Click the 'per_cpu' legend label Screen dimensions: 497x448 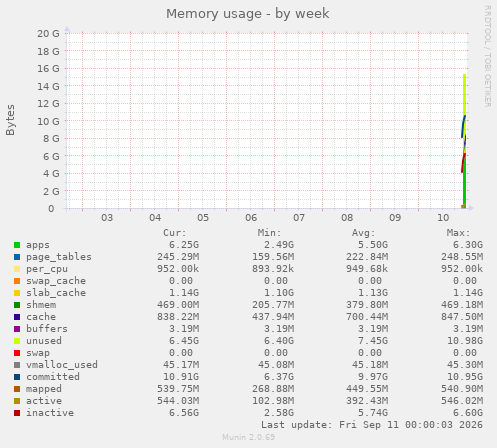coord(47,269)
